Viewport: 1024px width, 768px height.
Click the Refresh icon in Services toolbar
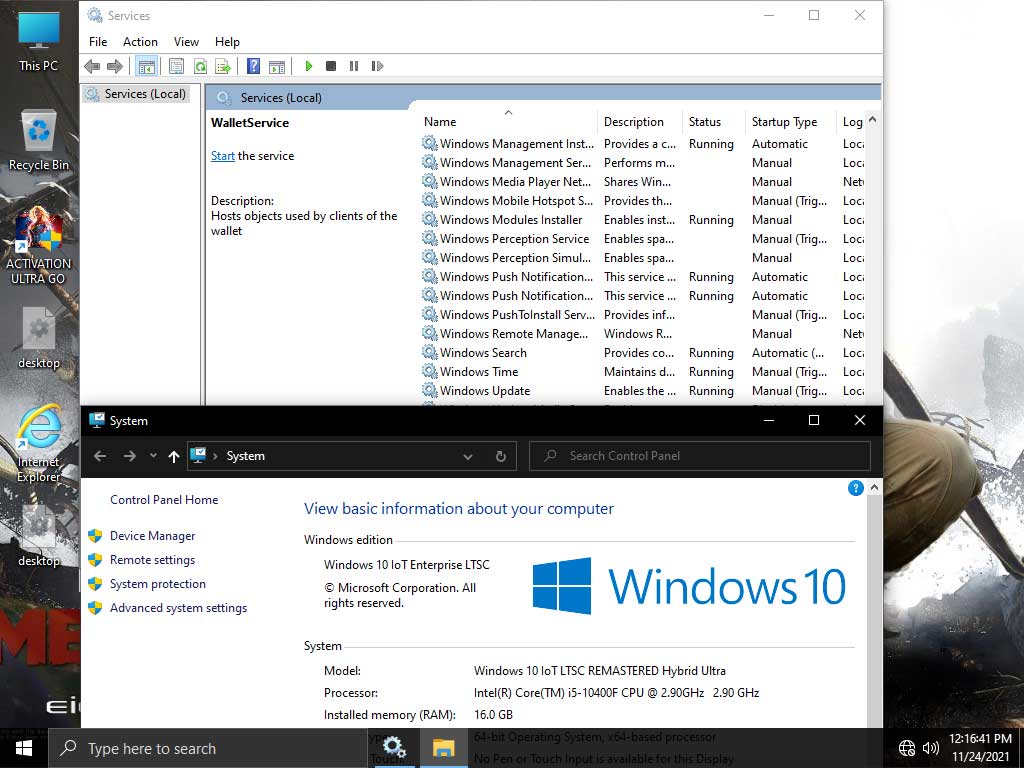(x=200, y=66)
